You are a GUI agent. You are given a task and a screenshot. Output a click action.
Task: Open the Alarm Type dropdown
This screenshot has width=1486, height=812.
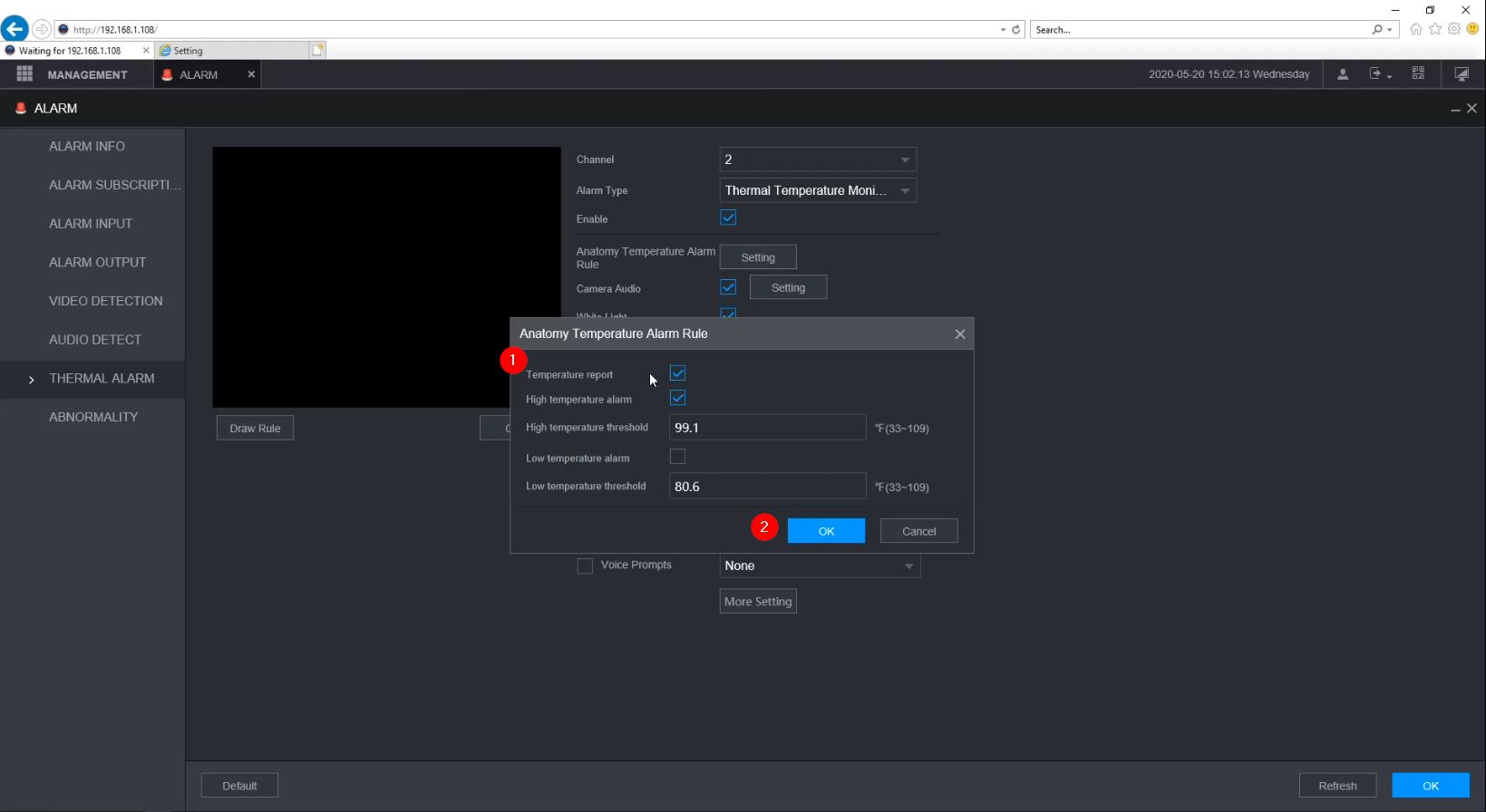click(x=818, y=190)
